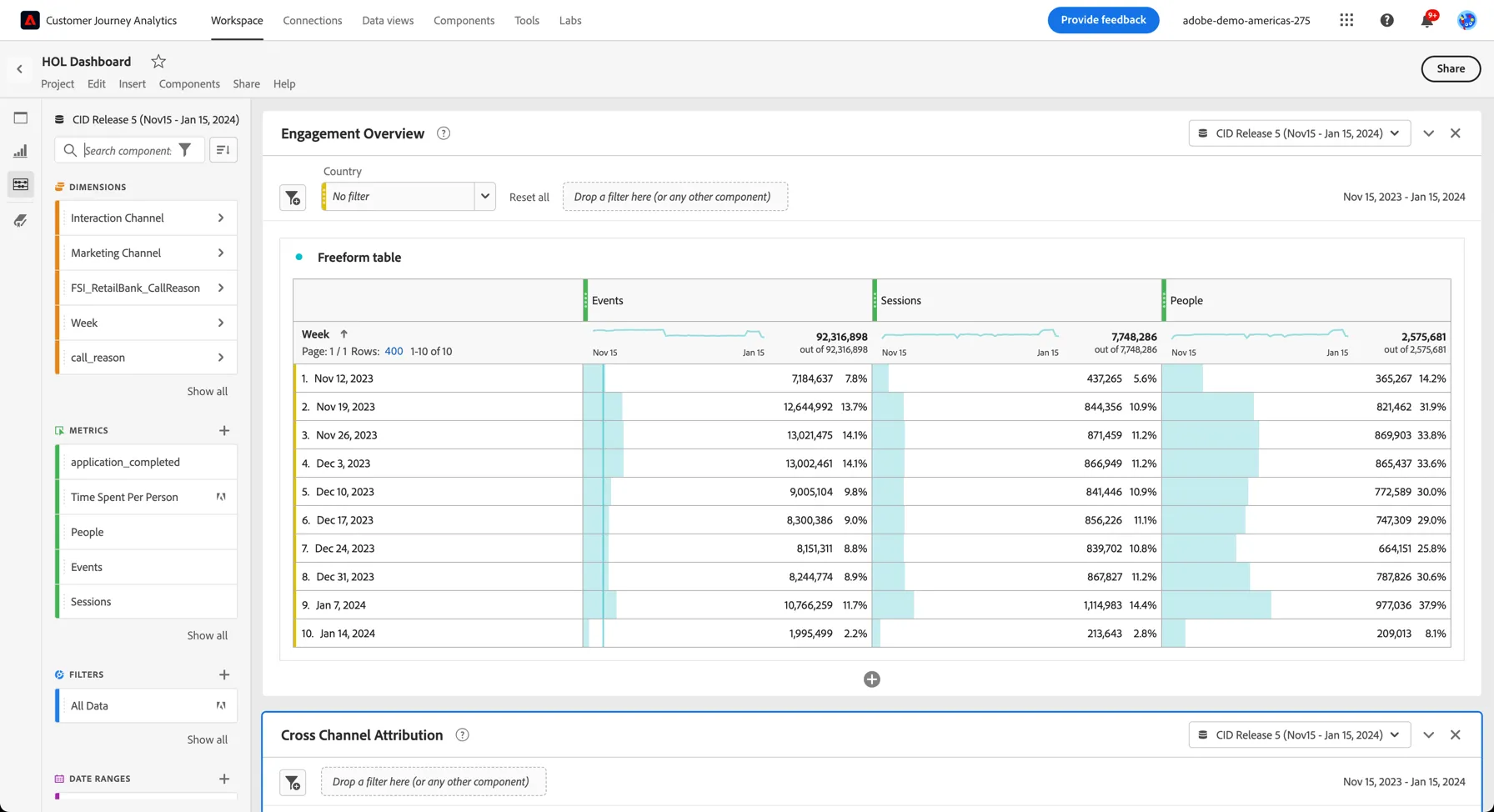Open Cross Channel Attribution data view dropdown
This screenshot has width=1494, height=812.
pos(1300,734)
